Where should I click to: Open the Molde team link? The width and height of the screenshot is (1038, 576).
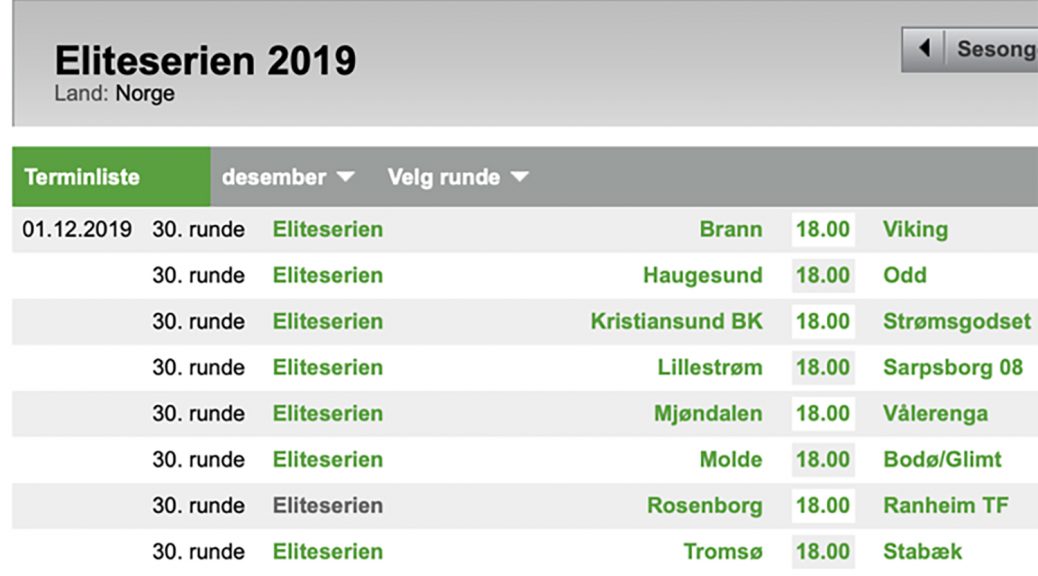[730, 459]
